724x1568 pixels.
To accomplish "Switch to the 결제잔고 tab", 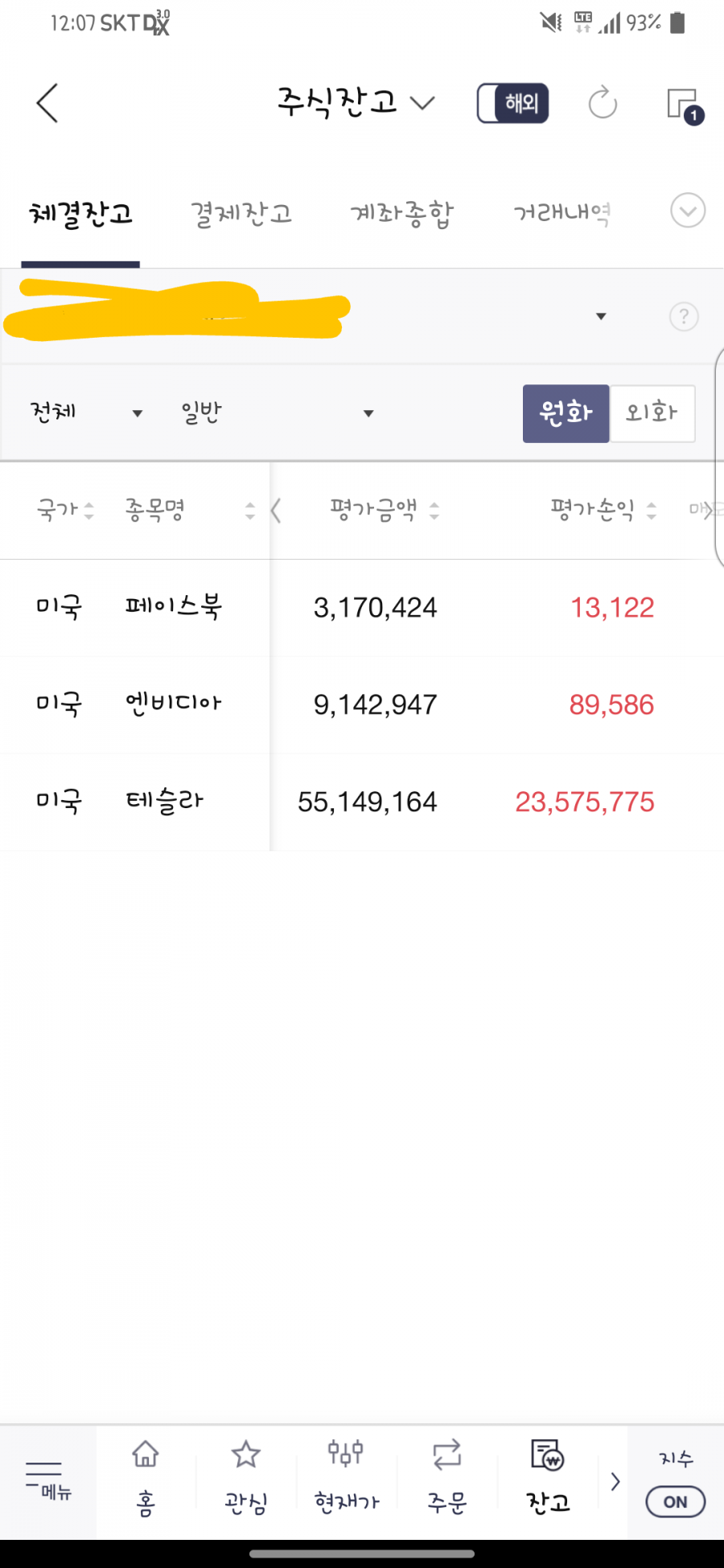I will coord(241,213).
